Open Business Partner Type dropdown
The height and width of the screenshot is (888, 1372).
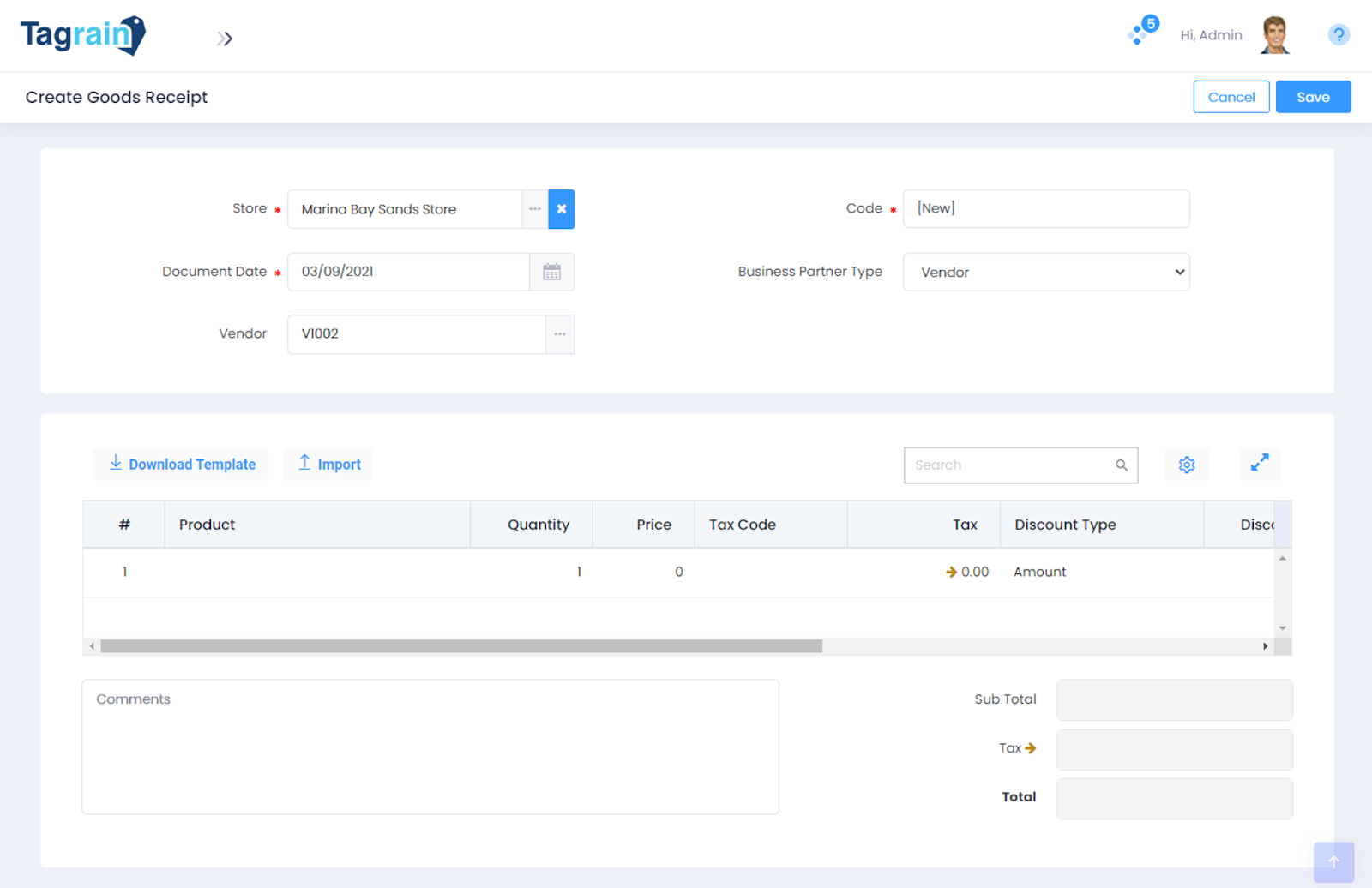click(1045, 272)
